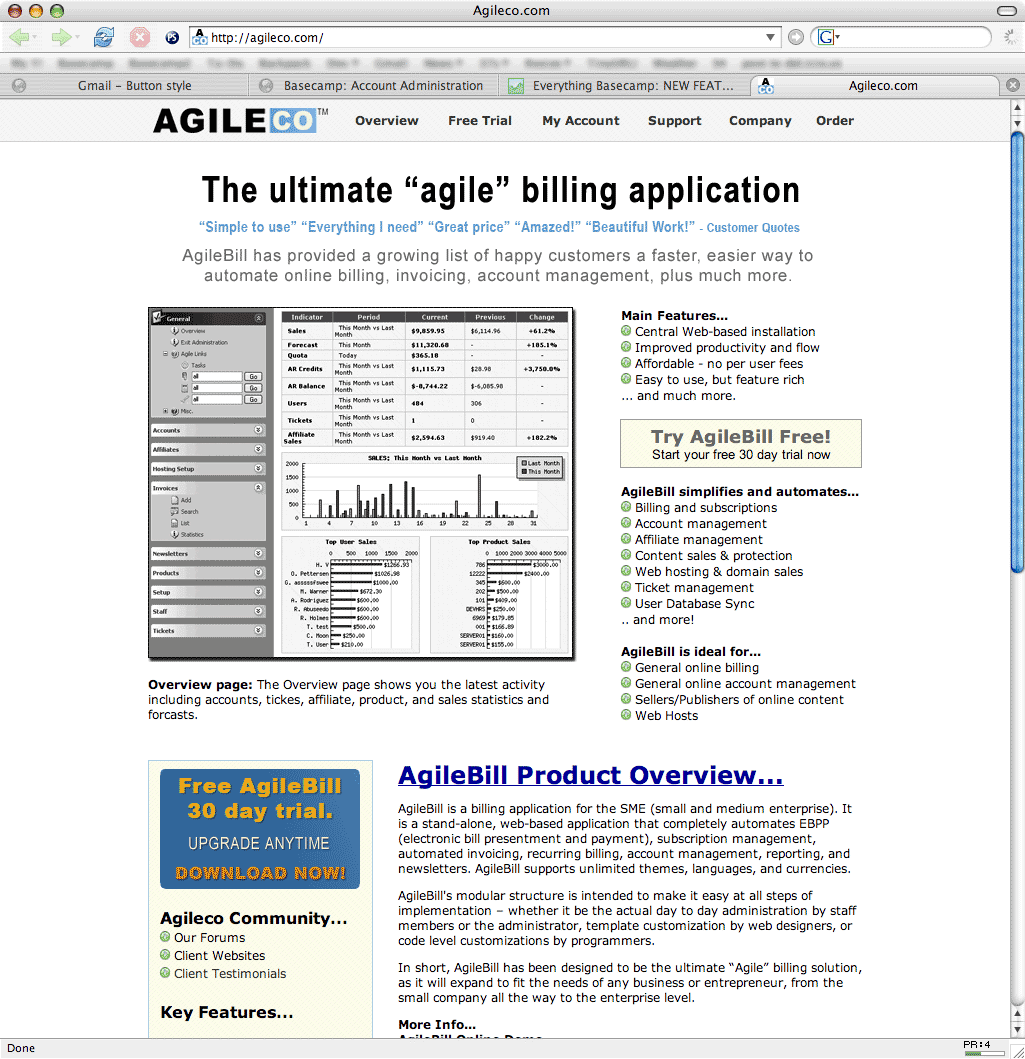
Task: Click the toolbar collapse pill in the title bar
Action: pyautogui.click(x=1006, y=11)
